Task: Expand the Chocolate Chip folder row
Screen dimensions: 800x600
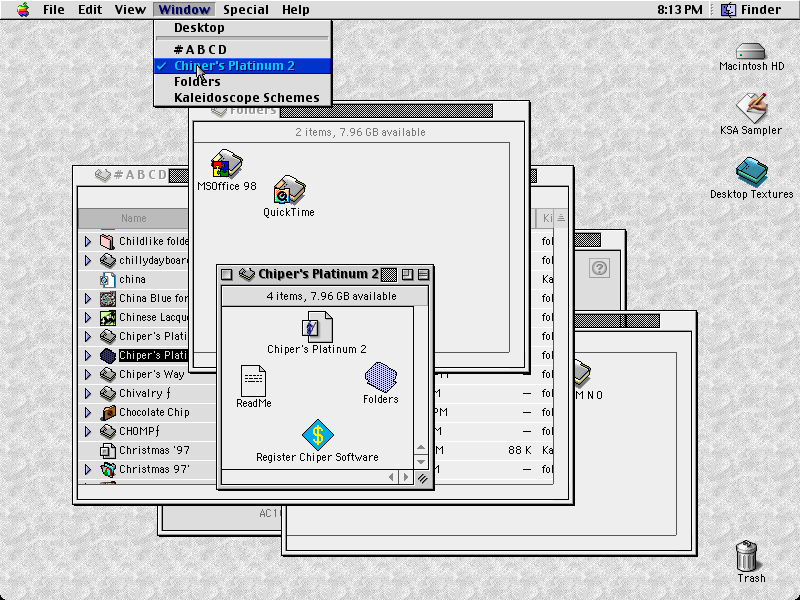Action: tap(88, 412)
